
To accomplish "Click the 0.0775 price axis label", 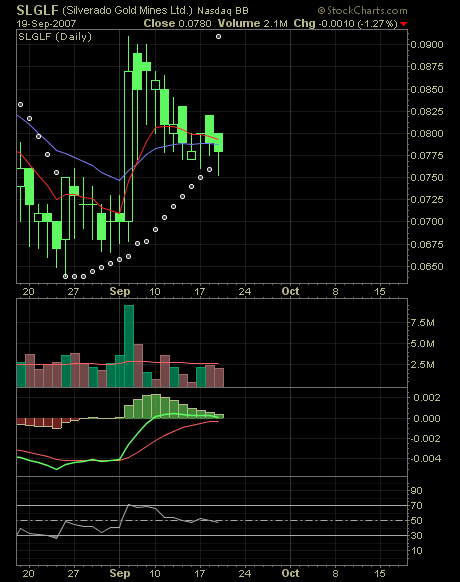I will point(427,156).
